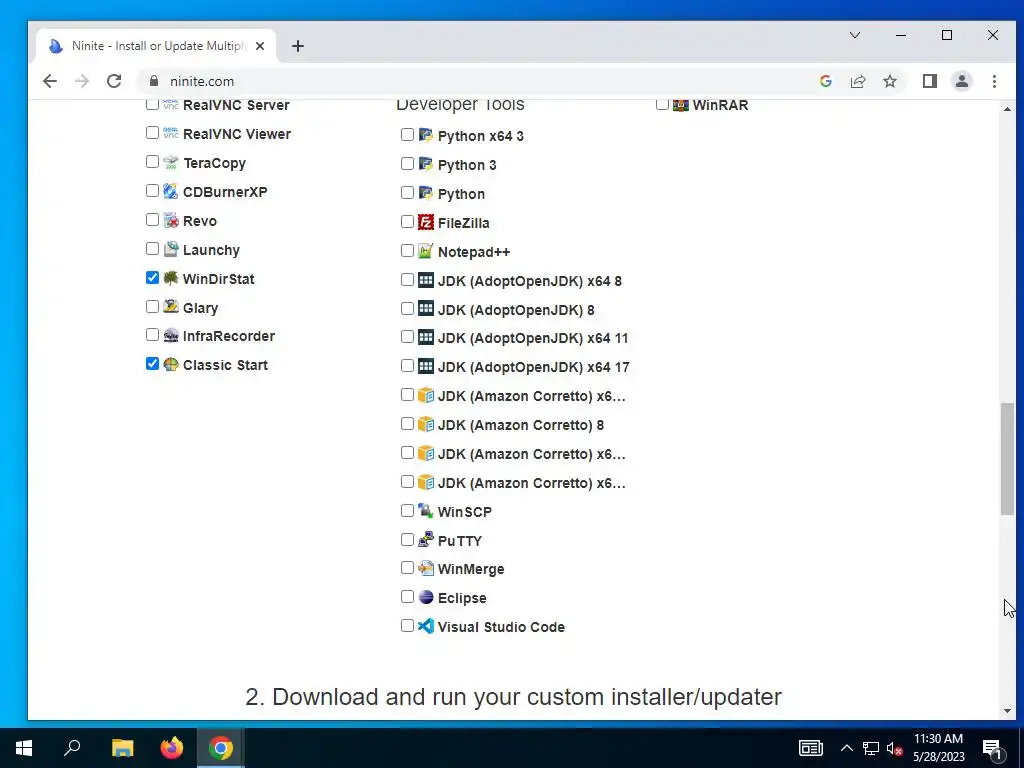Uncheck the WinDirStat checkbox
1024x768 pixels.
click(x=152, y=278)
